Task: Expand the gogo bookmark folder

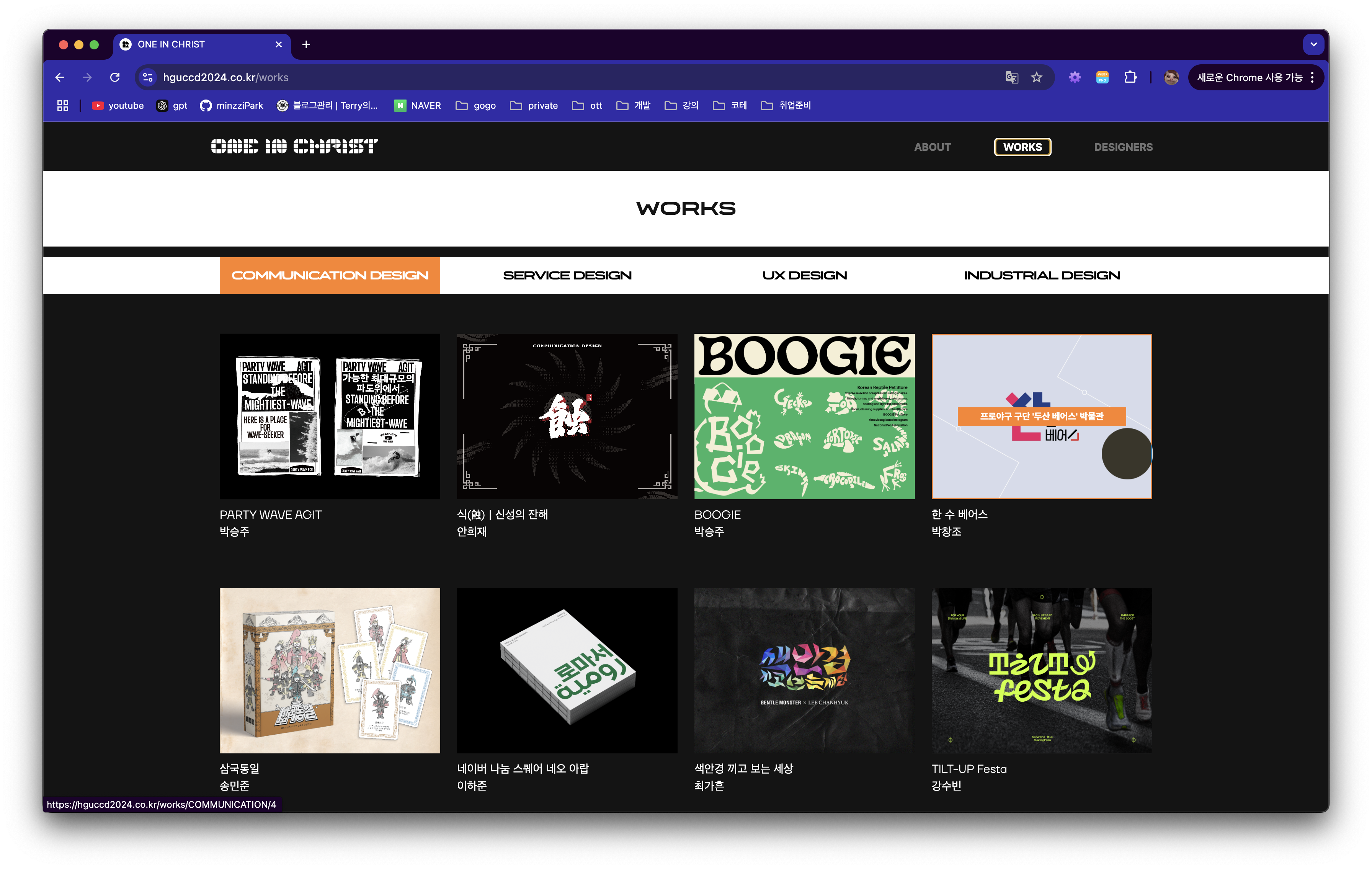Action: [476, 105]
